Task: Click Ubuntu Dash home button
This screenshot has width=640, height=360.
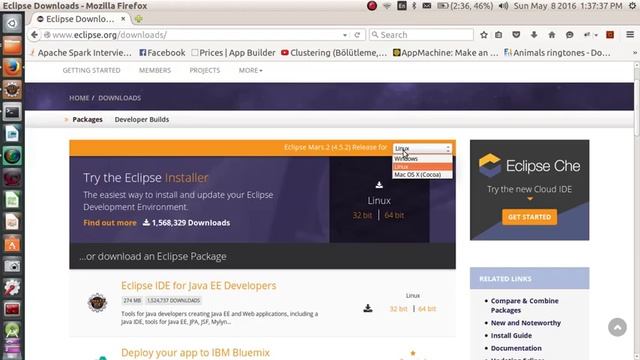Action: [x=12, y=23]
